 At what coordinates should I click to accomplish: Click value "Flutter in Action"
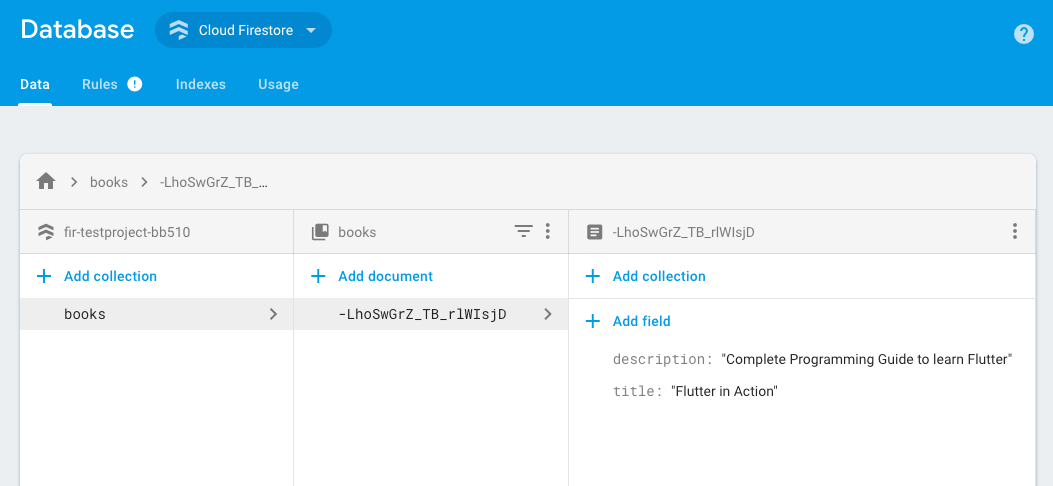[x=724, y=391]
